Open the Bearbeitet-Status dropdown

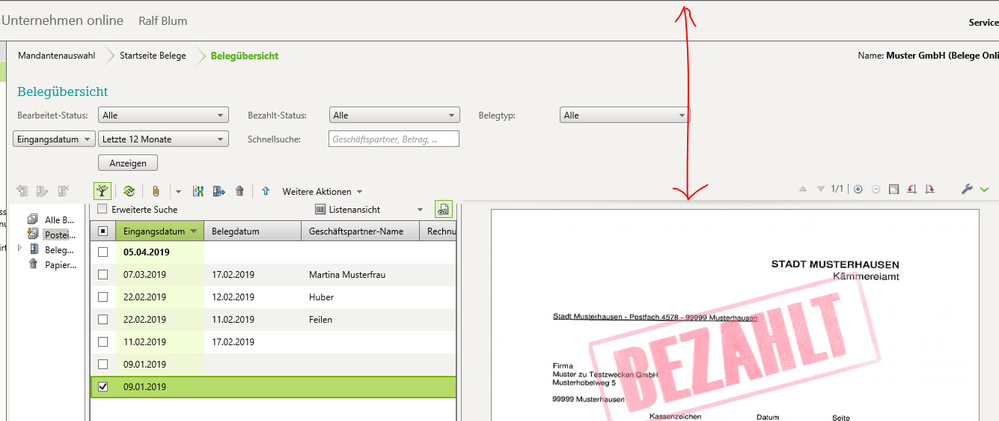pos(164,115)
